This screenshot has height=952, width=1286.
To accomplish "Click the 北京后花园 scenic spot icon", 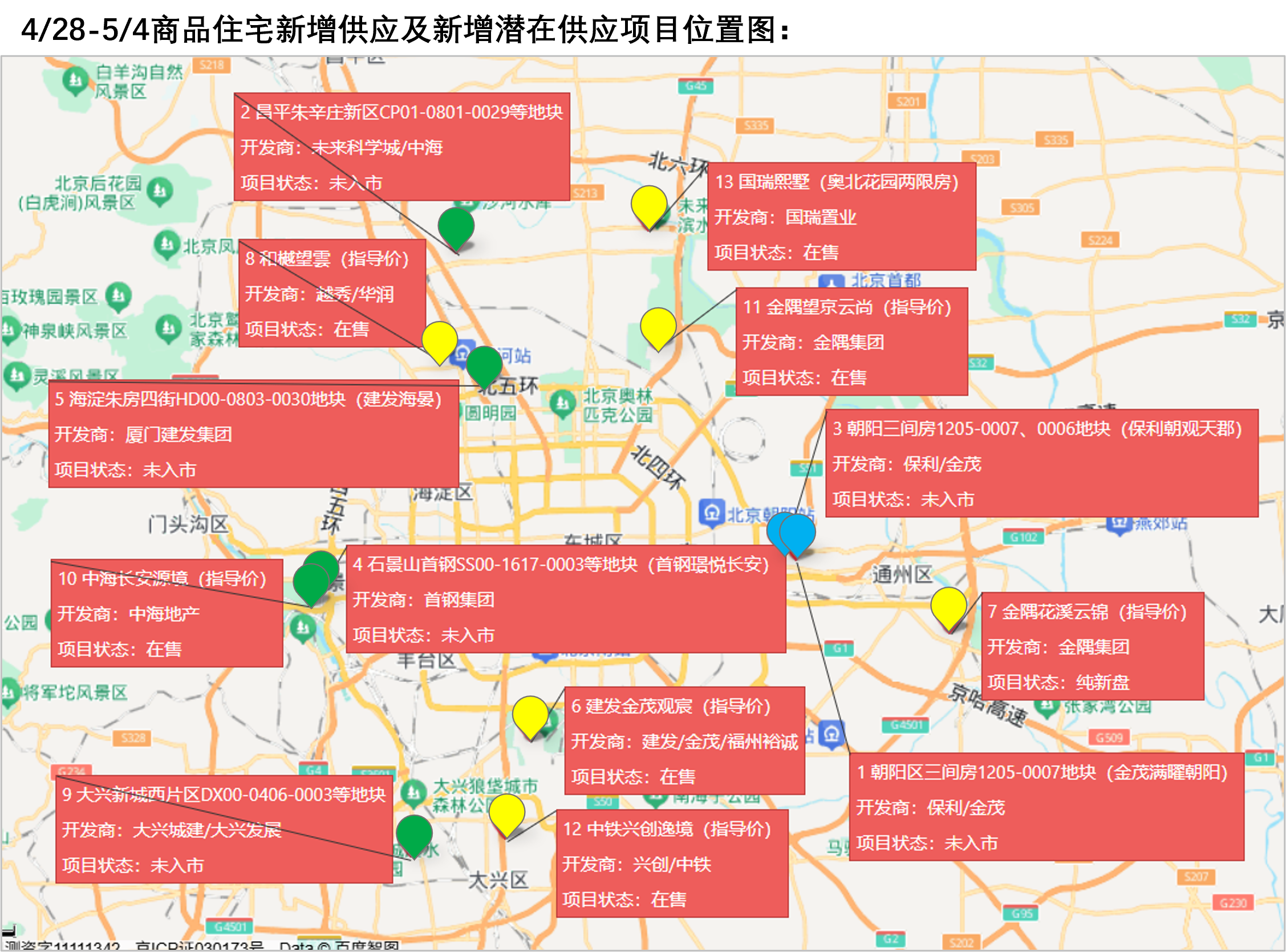I will [x=160, y=192].
